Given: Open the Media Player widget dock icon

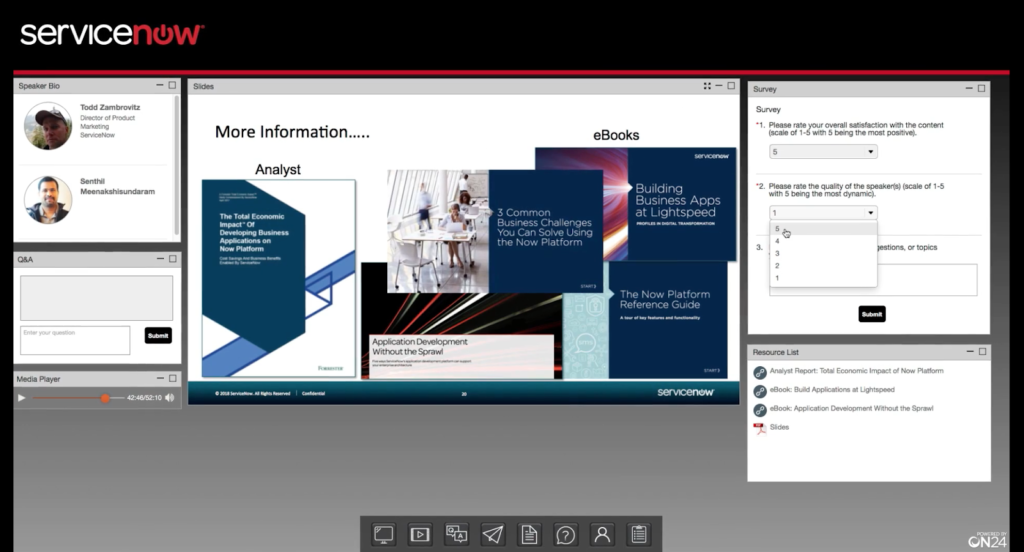Looking at the screenshot, I should click(420, 534).
